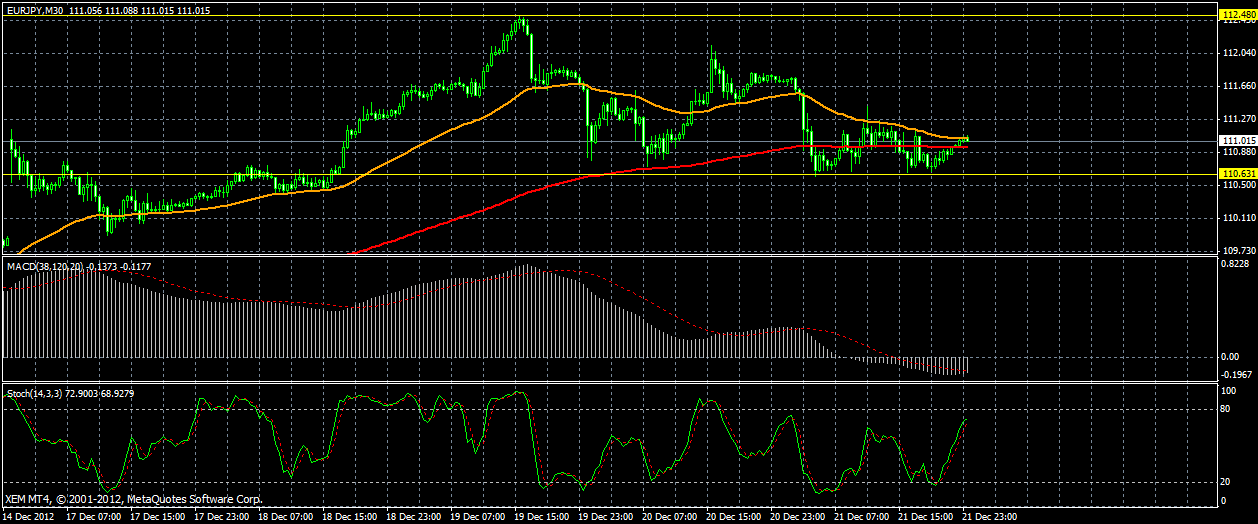This screenshot has width=1258, height=524.
Task: Click the 110.880 price scale value
Action: [1237, 152]
